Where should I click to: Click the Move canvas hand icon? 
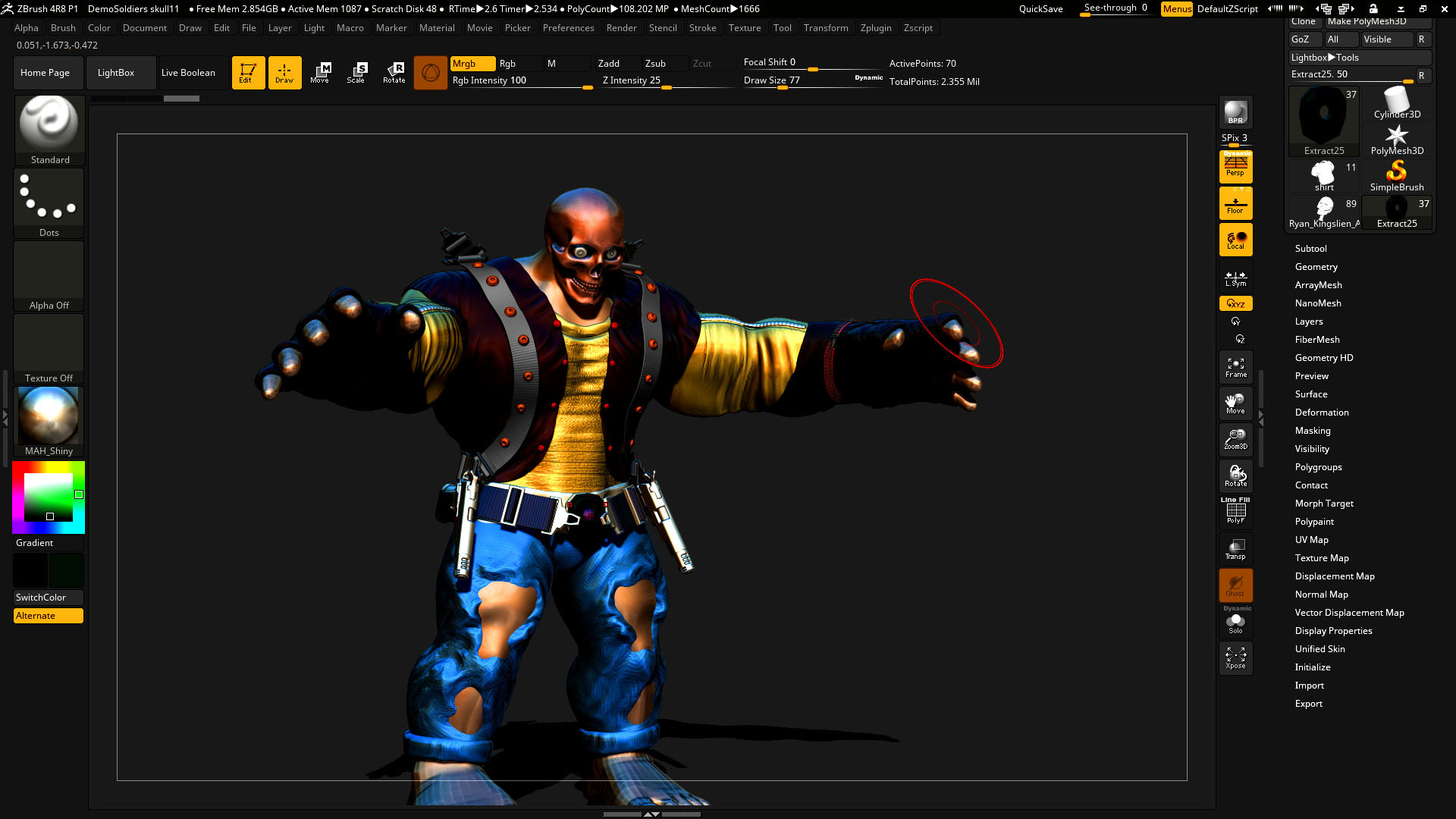tap(1235, 403)
